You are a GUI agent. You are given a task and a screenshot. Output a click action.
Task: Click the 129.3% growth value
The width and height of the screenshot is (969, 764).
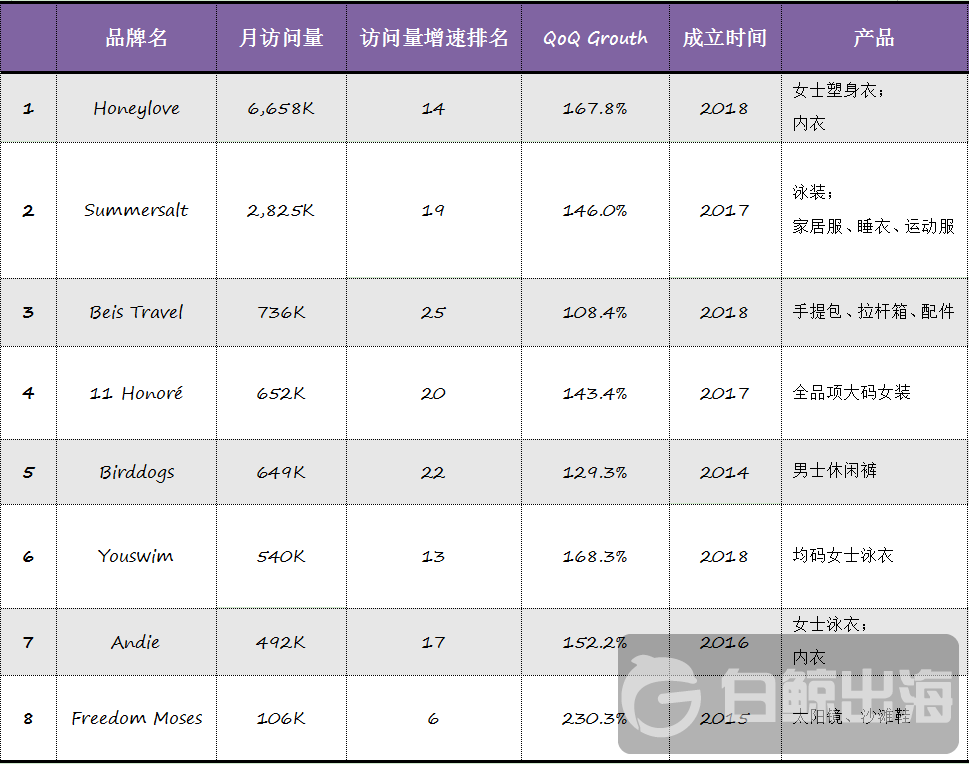point(595,472)
